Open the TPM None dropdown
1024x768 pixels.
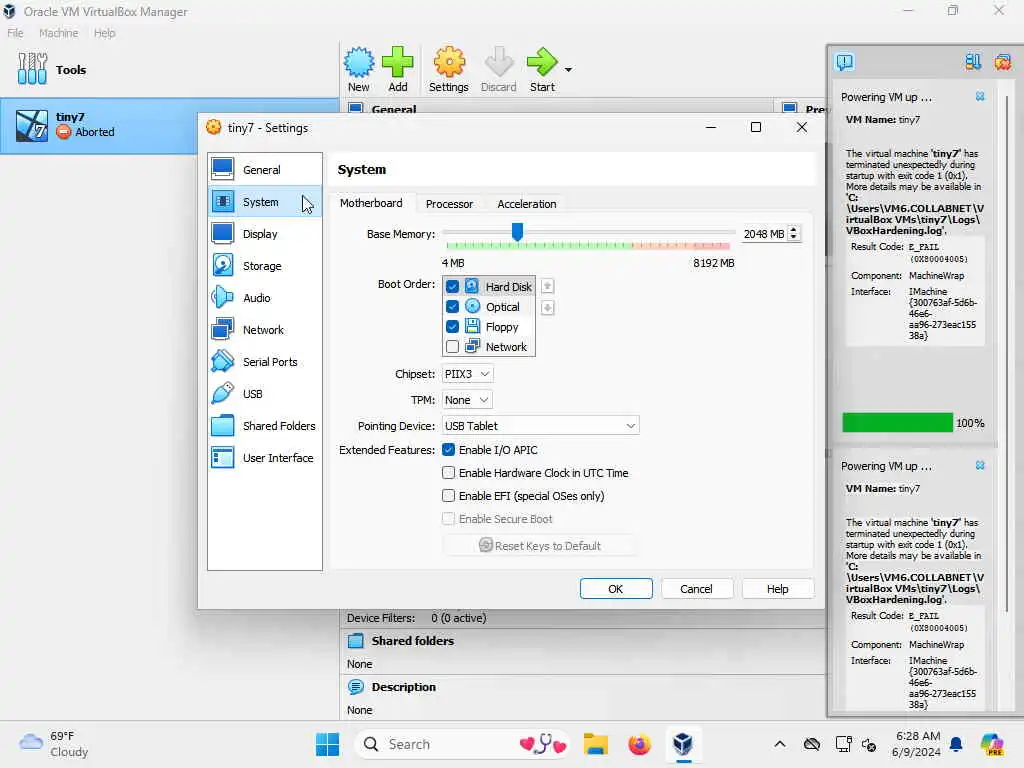pyautogui.click(x=467, y=400)
